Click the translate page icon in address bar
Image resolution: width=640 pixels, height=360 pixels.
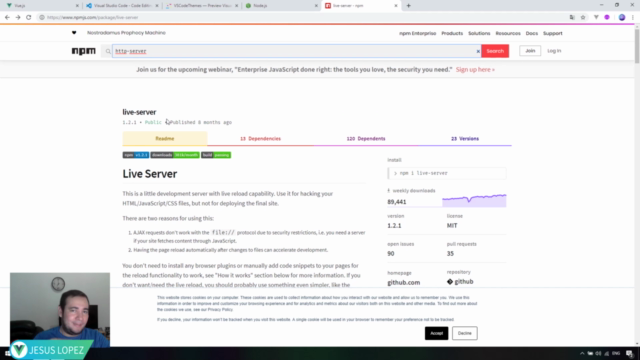[x=572, y=17]
